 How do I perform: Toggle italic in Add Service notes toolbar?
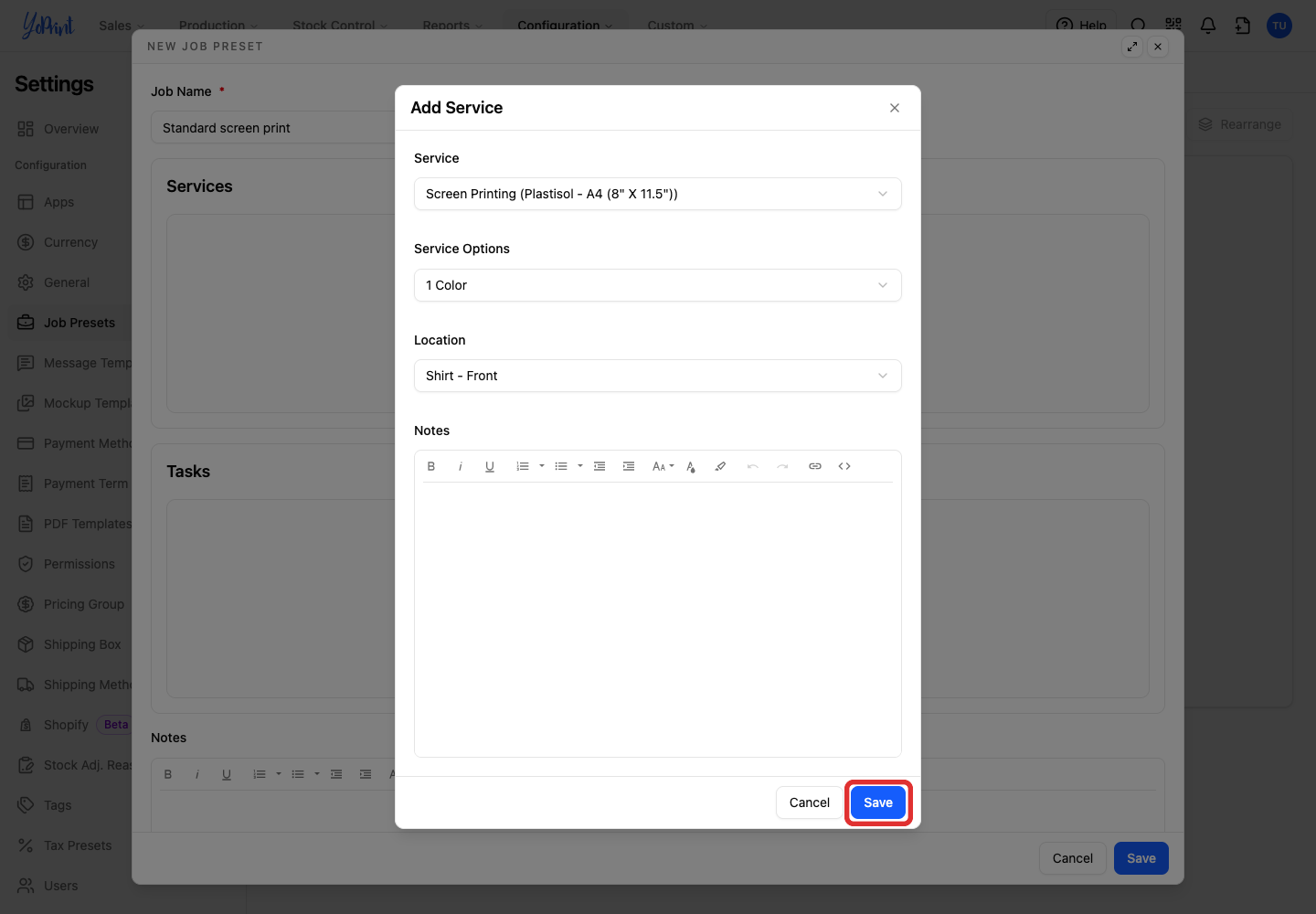coord(461,466)
